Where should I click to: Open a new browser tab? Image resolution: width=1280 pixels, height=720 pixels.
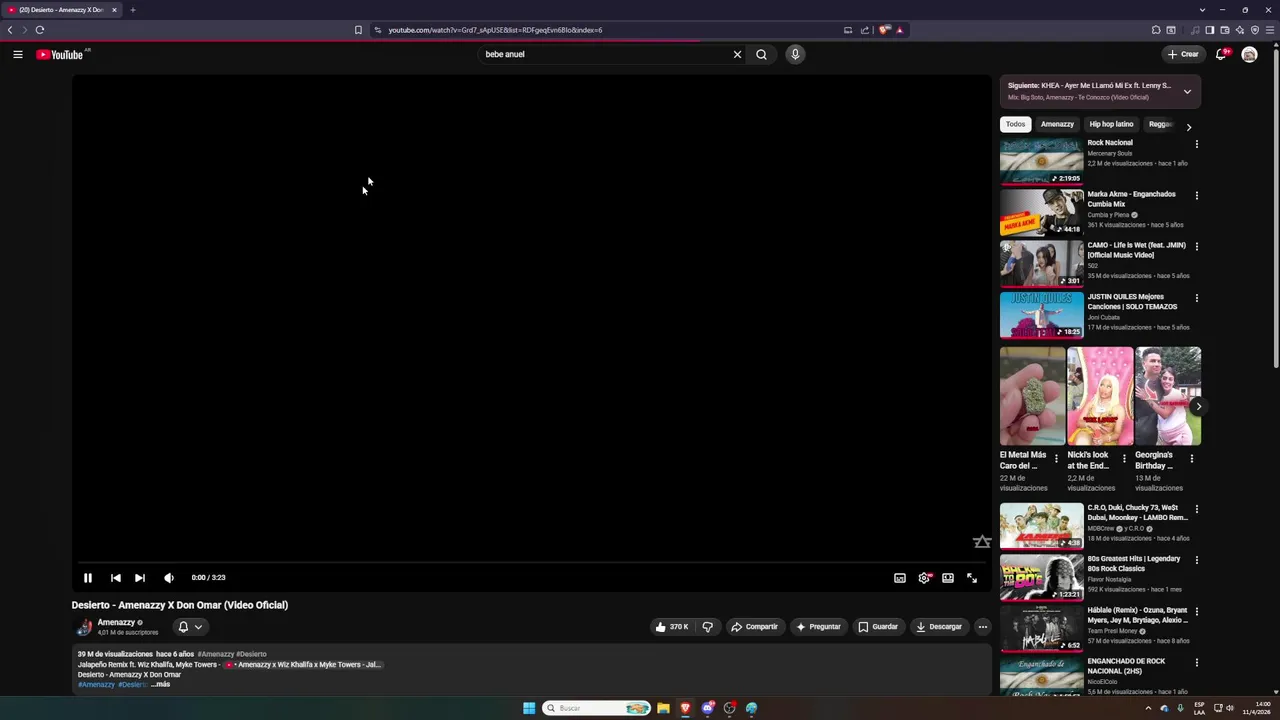click(132, 10)
